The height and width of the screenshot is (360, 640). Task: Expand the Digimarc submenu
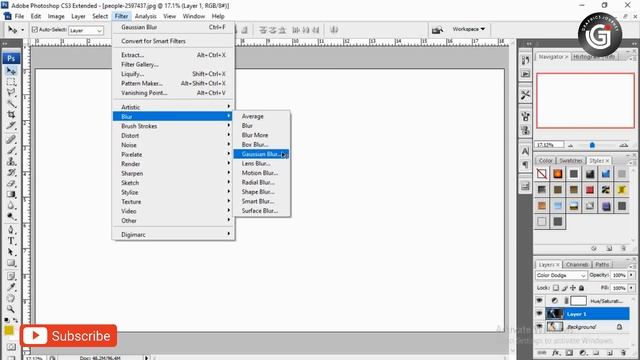[173, 235]
